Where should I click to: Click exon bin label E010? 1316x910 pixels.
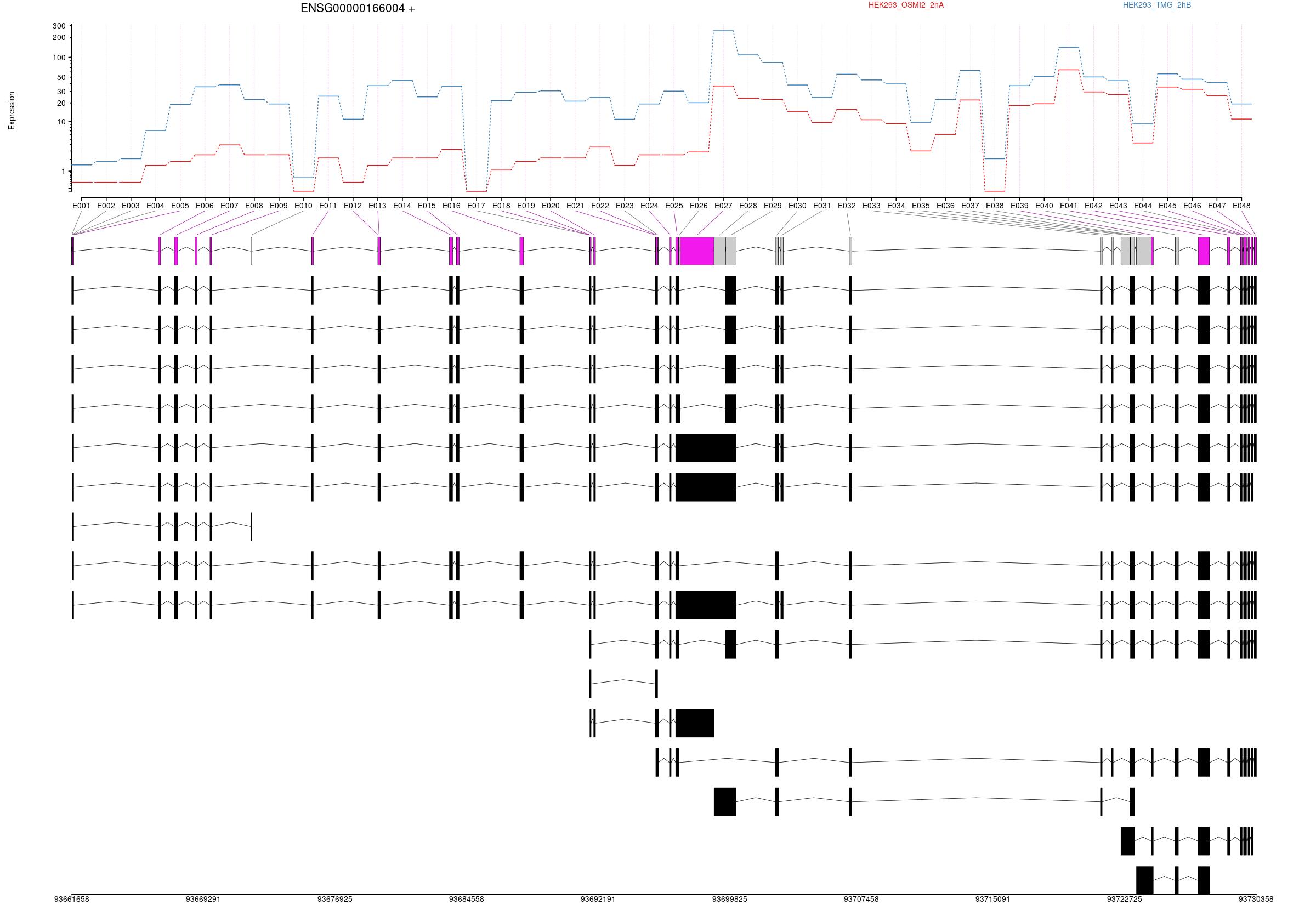coord(303,206)
